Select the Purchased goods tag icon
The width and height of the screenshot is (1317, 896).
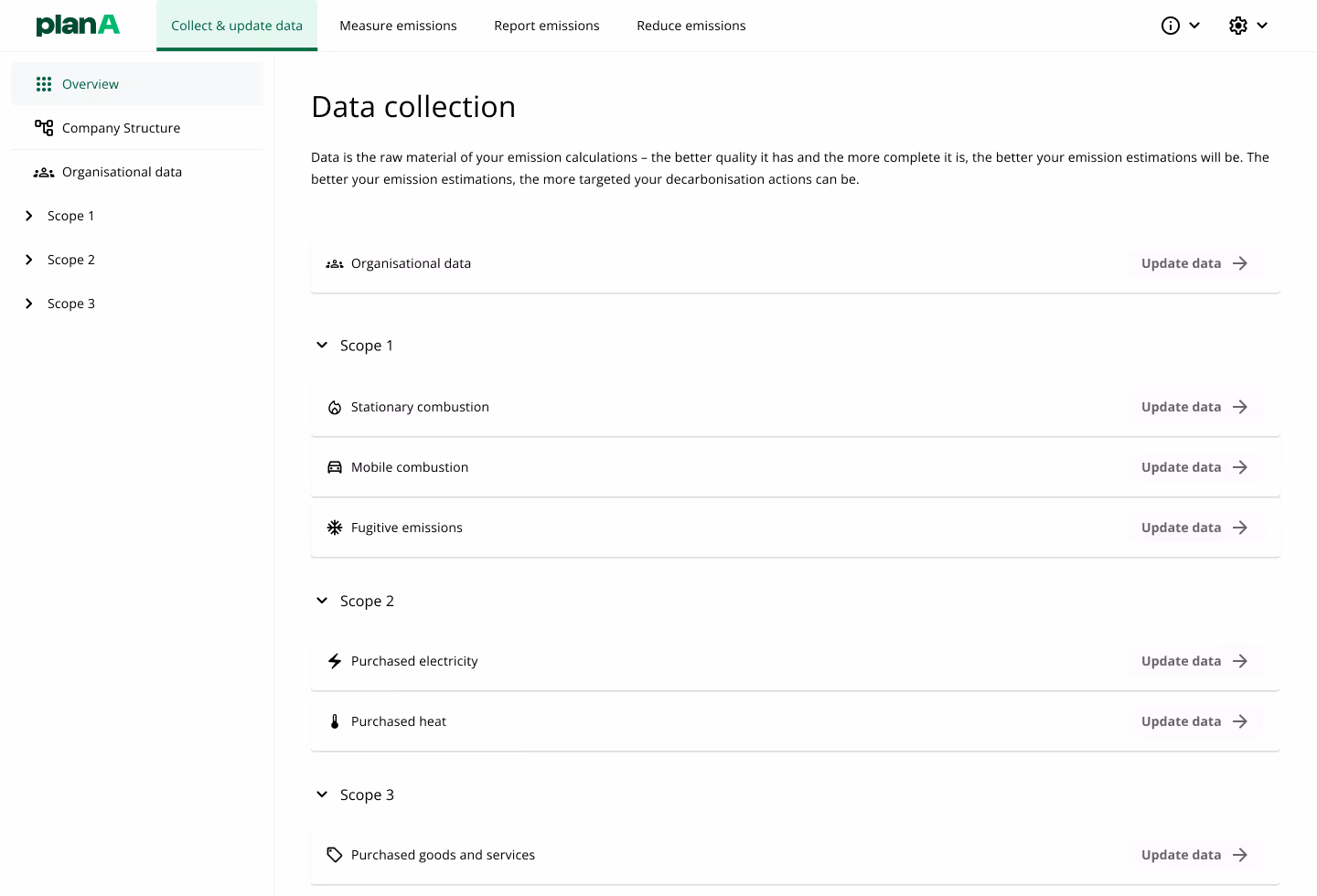pos(334,854)
